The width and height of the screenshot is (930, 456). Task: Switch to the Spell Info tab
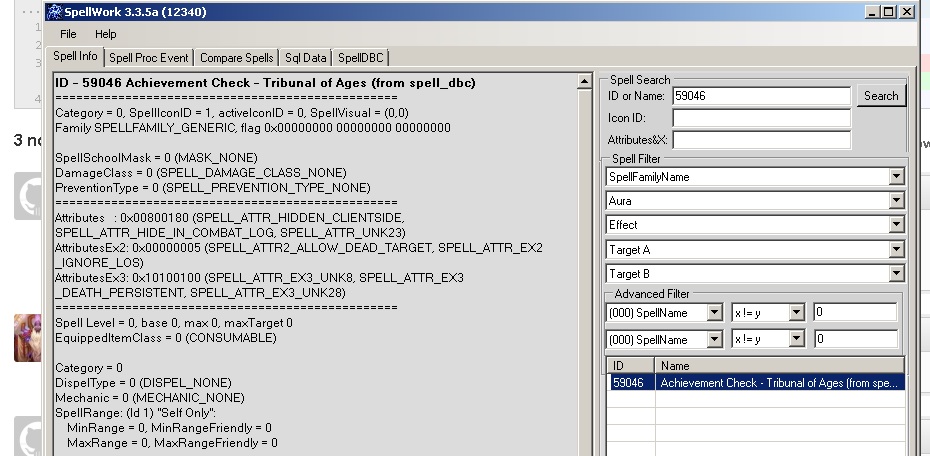(75, 56)
